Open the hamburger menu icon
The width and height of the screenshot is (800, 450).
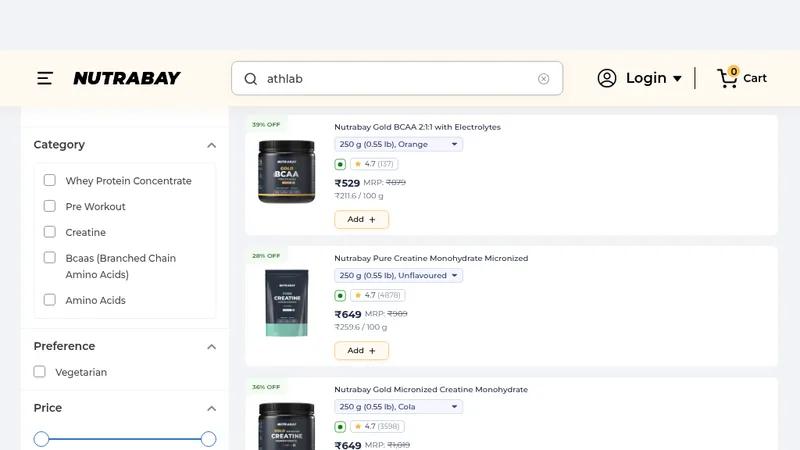45,78
